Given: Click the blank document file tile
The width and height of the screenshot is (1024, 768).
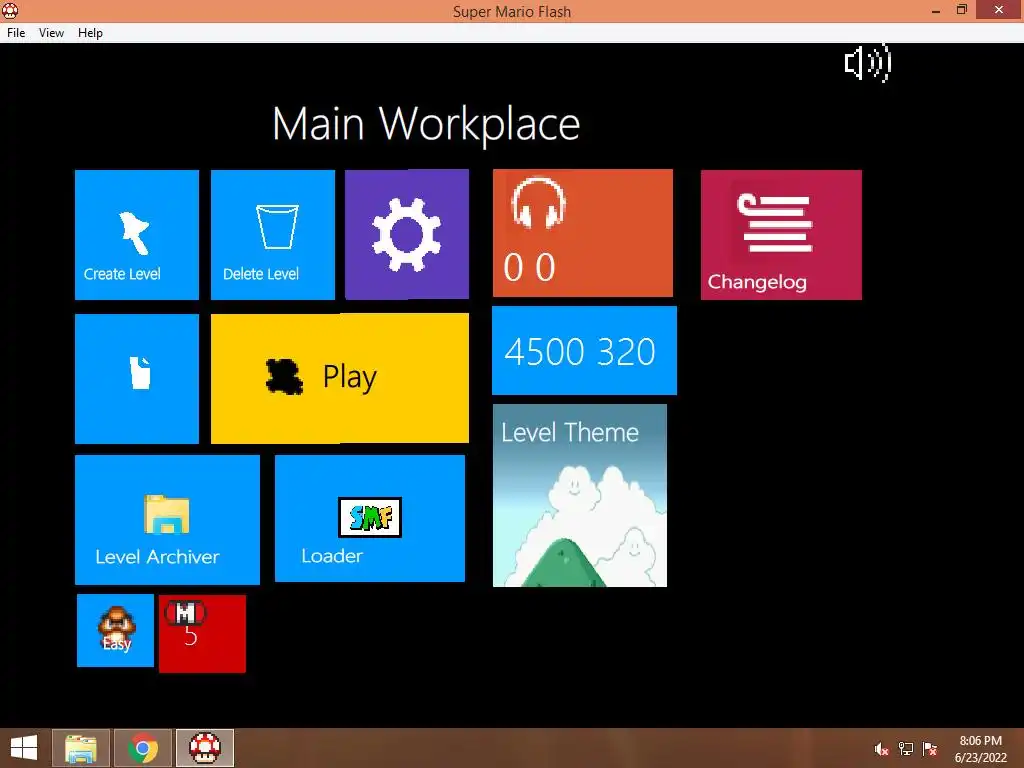Looking at the screenshot, I should 136,379.
